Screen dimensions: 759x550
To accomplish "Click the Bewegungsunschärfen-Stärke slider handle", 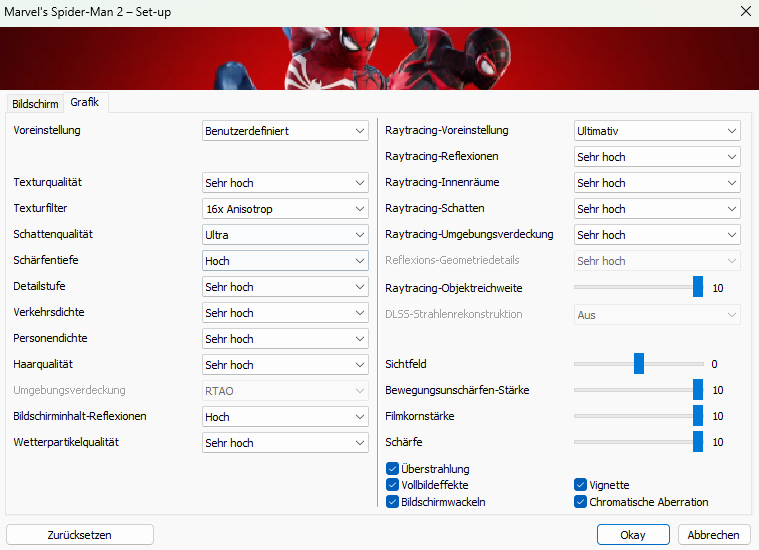I will click(x=698, y=390).
